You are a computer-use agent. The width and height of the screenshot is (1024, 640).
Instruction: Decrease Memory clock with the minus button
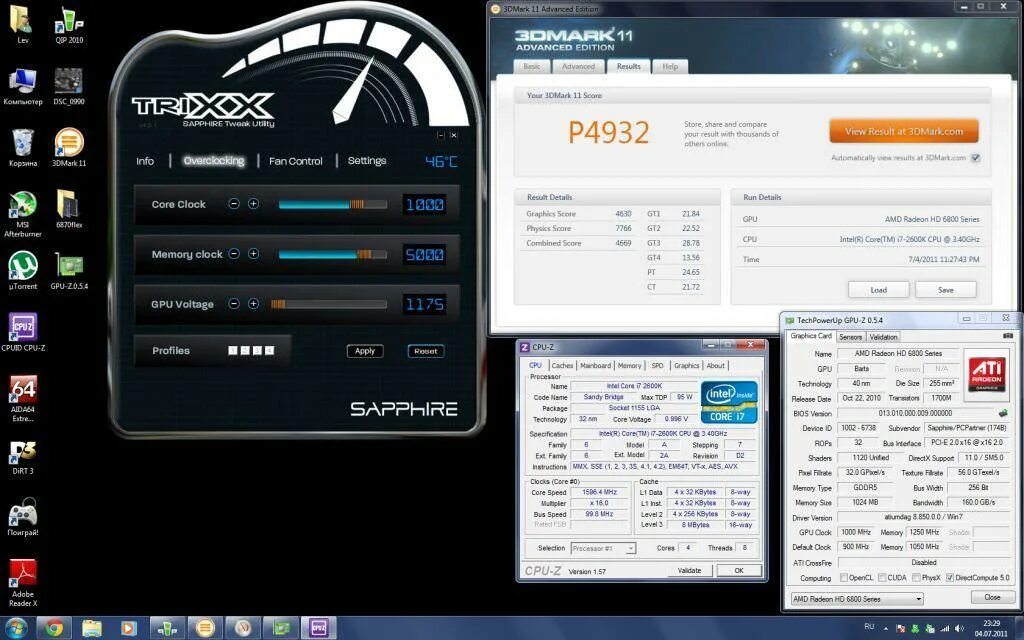[234, 253]
